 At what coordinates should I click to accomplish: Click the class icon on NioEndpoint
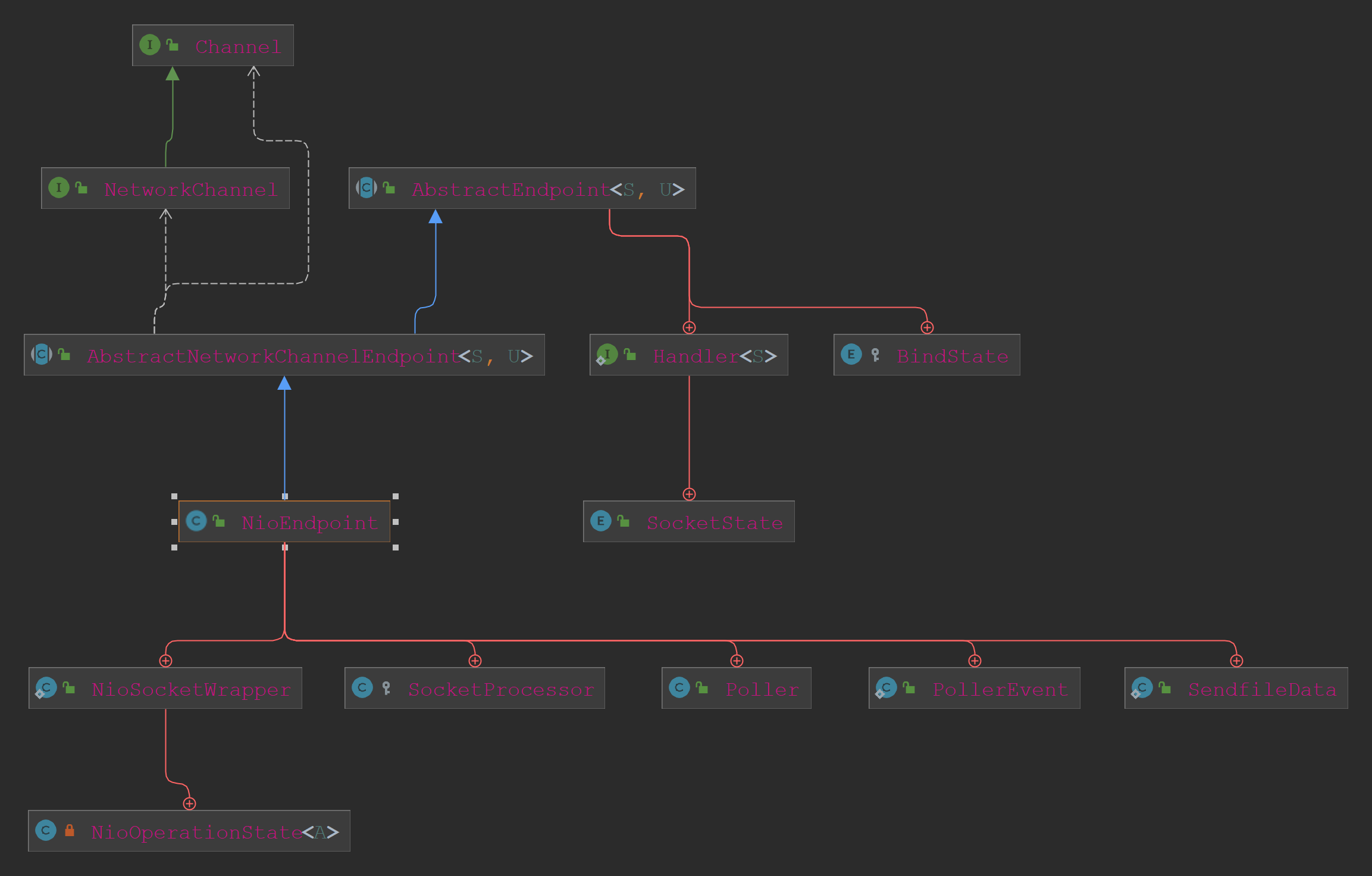[x=196, y=521]
